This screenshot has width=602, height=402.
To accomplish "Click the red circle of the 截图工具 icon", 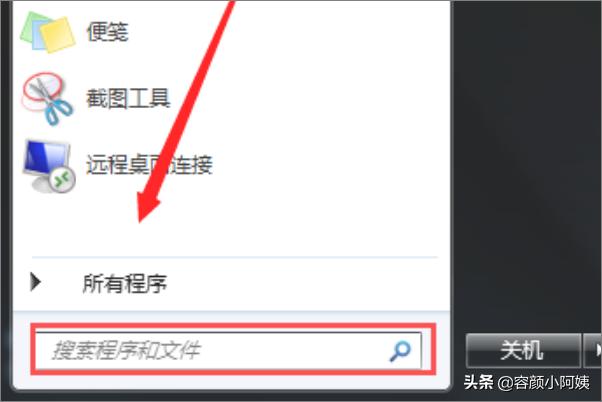I will point(42,88).
